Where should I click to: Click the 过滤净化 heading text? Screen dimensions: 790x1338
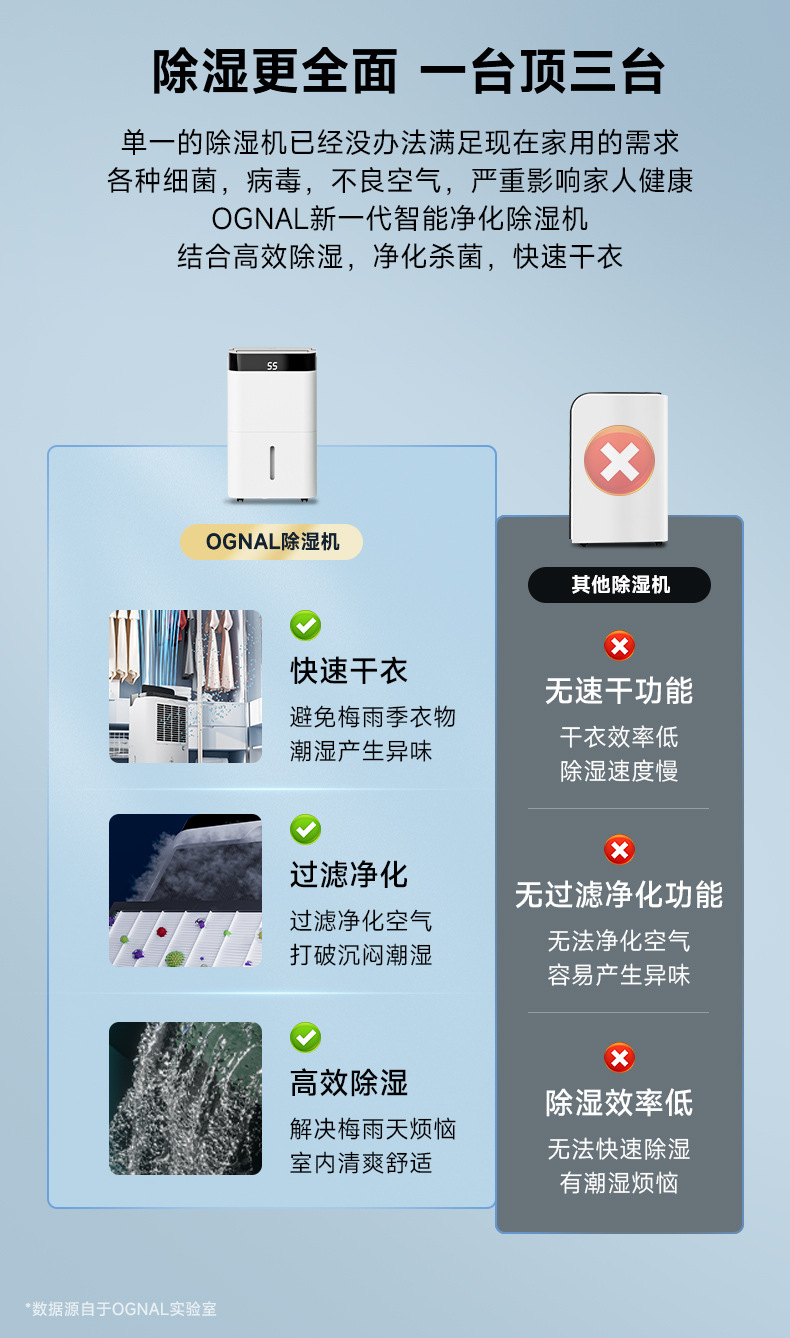point(349,874)
